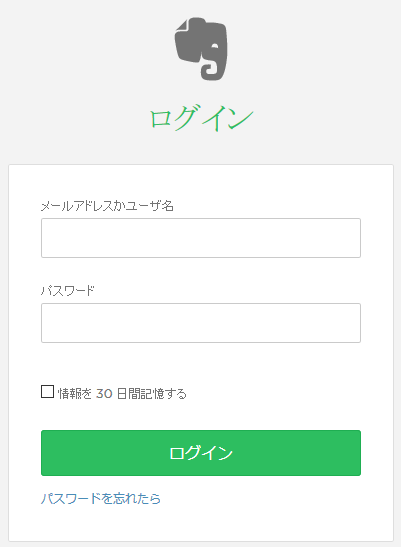Viewport: 401px width, 547px height.
Task: Click the 情報を 30 日間記憶する label text
Action: click(122, 394)
